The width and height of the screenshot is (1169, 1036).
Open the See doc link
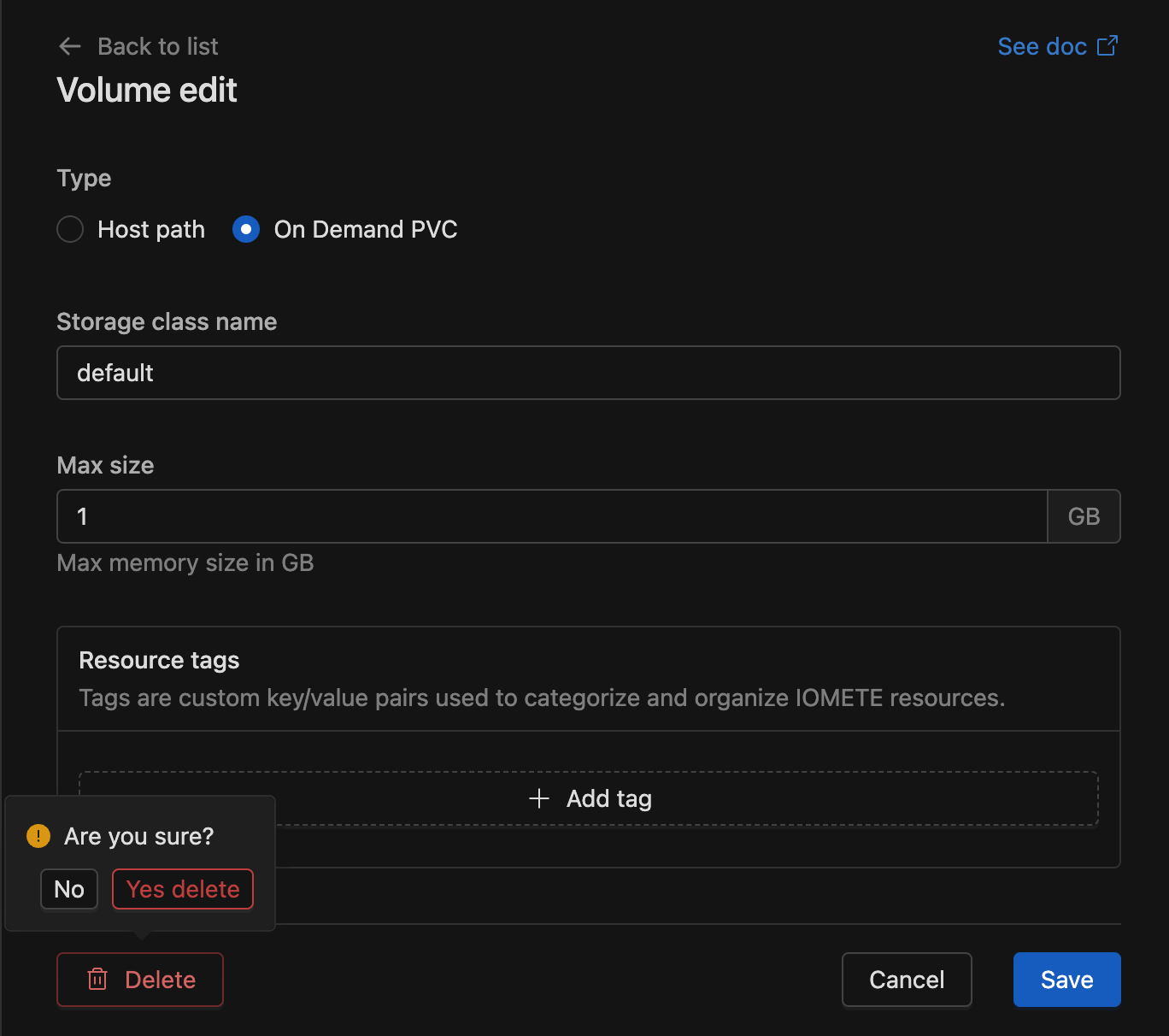(1057, 46)
